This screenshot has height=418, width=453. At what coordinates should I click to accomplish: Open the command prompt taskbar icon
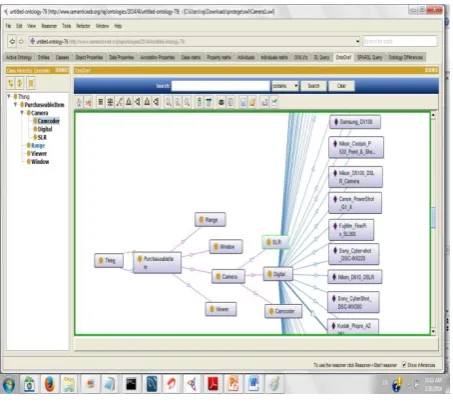click(x=131, y=384)
